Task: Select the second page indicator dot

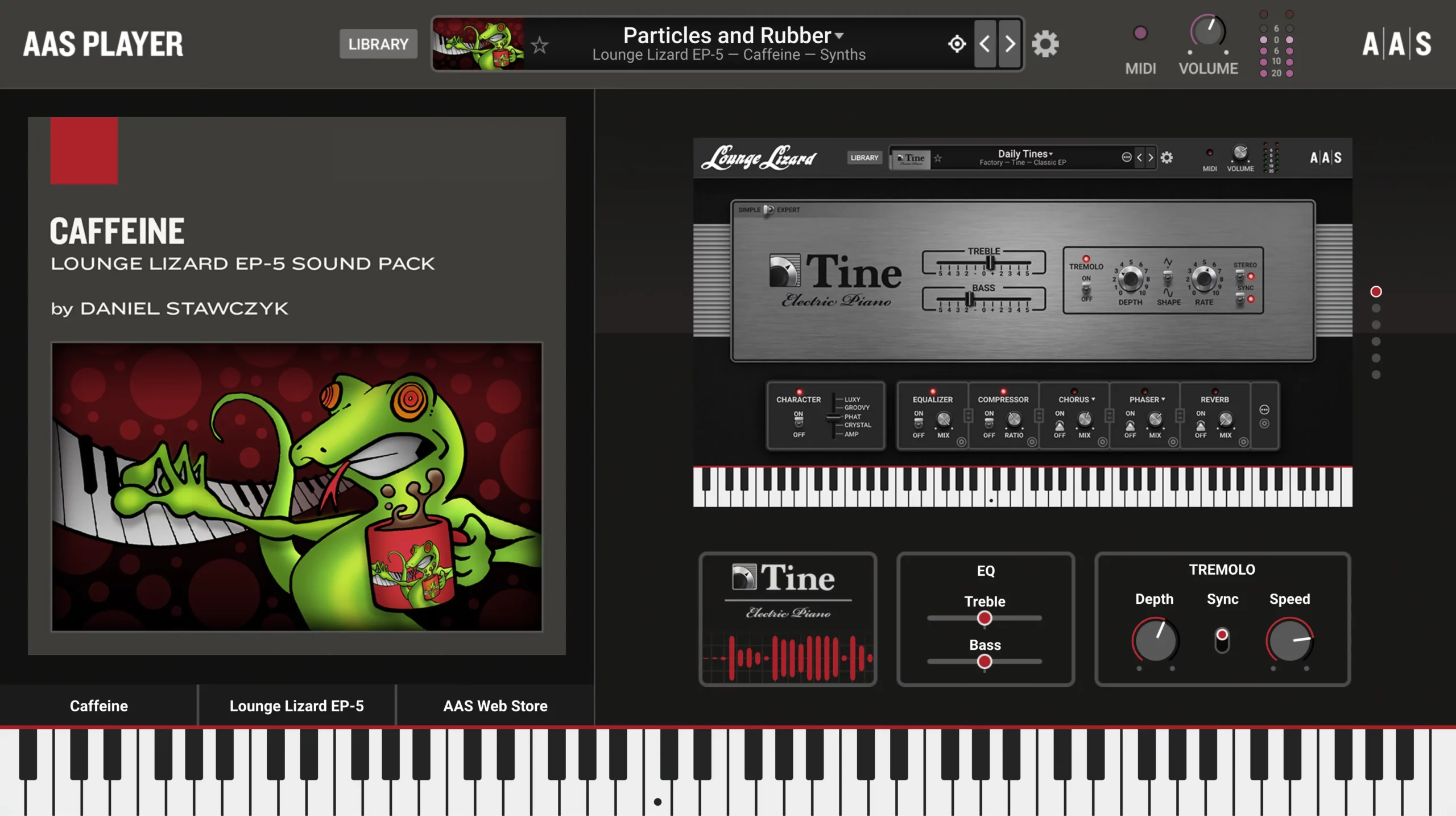Action: (x=1376, y=308)
